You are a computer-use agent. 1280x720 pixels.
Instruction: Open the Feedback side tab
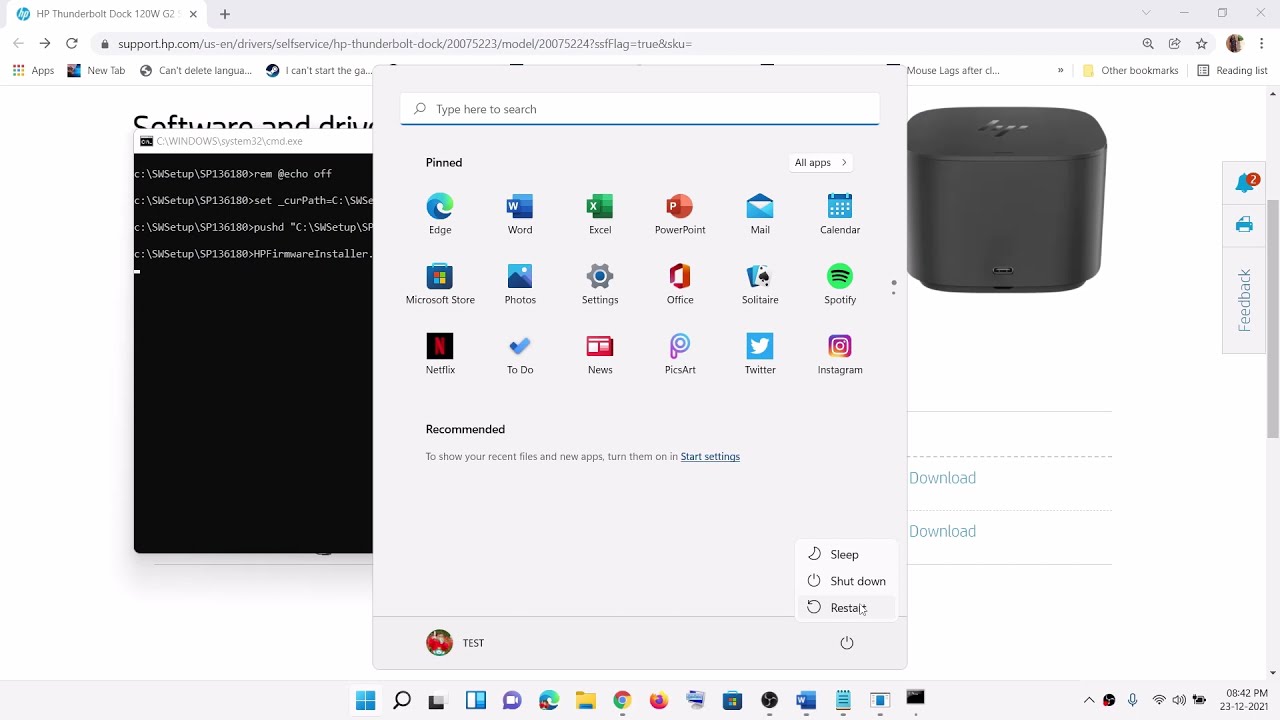(1245, 300)
